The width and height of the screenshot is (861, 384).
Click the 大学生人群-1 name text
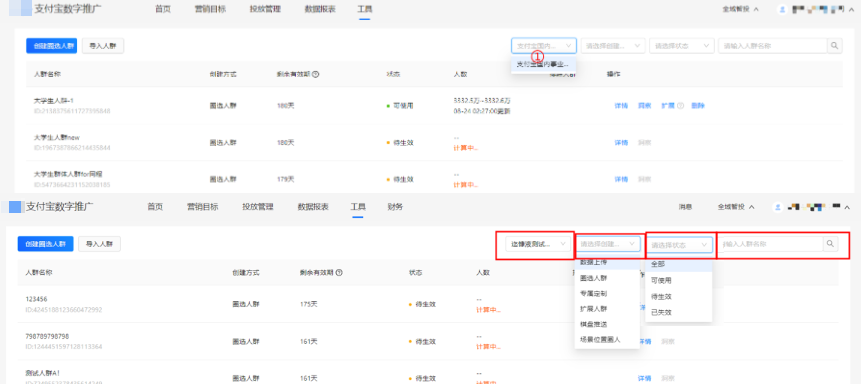53,101
